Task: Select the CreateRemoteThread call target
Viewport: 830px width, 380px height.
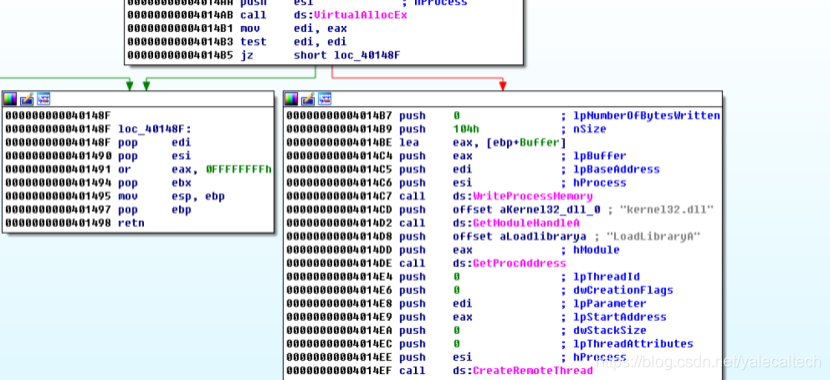Action: click(x=533, y=370)
